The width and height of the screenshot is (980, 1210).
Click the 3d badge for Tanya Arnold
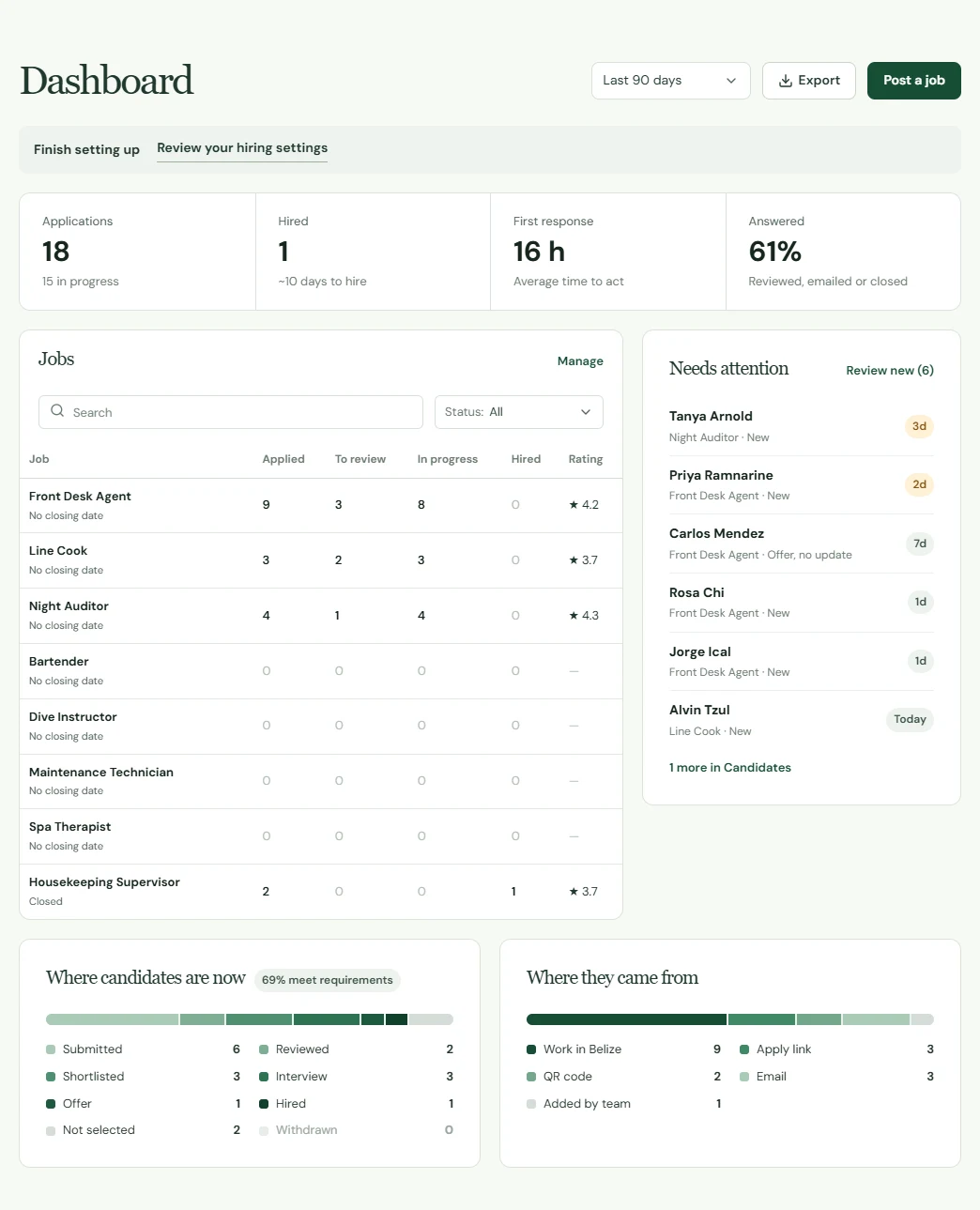(920, 426)
